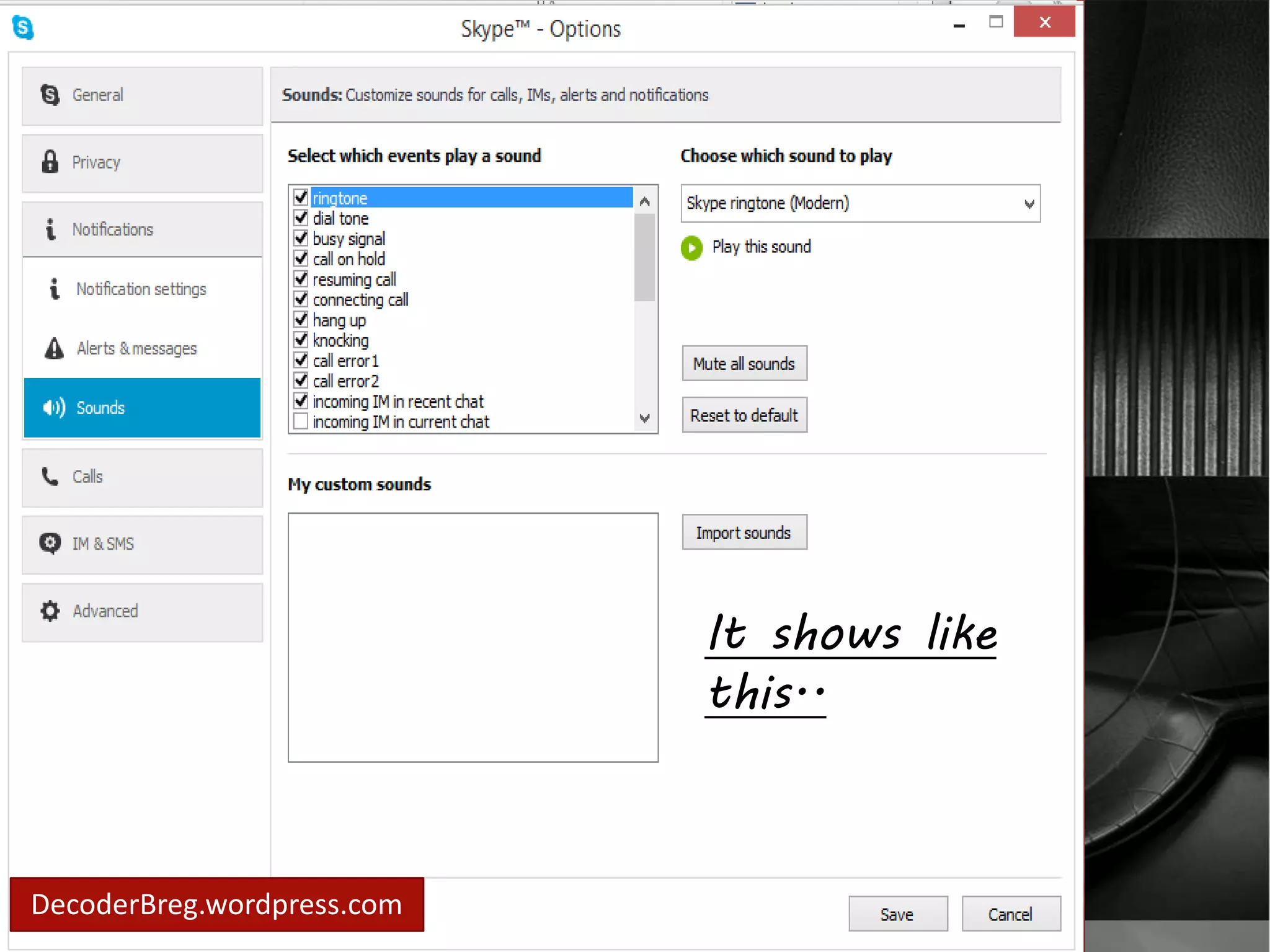Select the Sounds submenu item

(143, 408)
